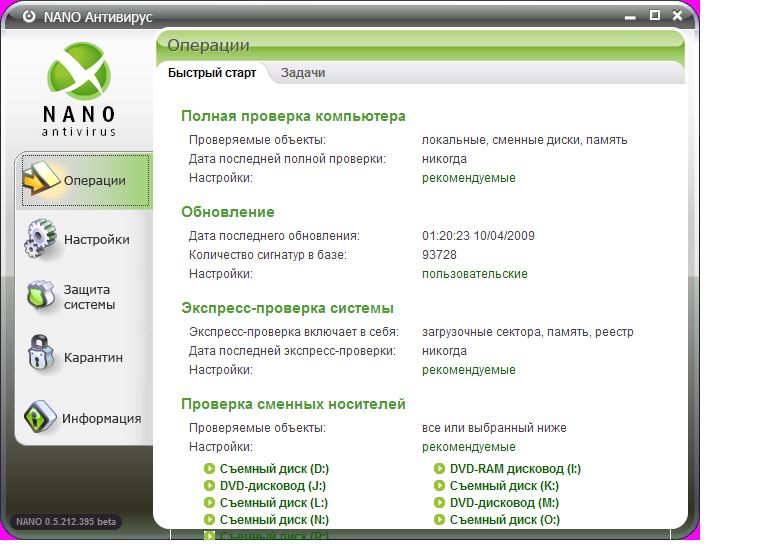Click green arrow icon beside Съемный диск (D:)

click(x=209, y=469)
